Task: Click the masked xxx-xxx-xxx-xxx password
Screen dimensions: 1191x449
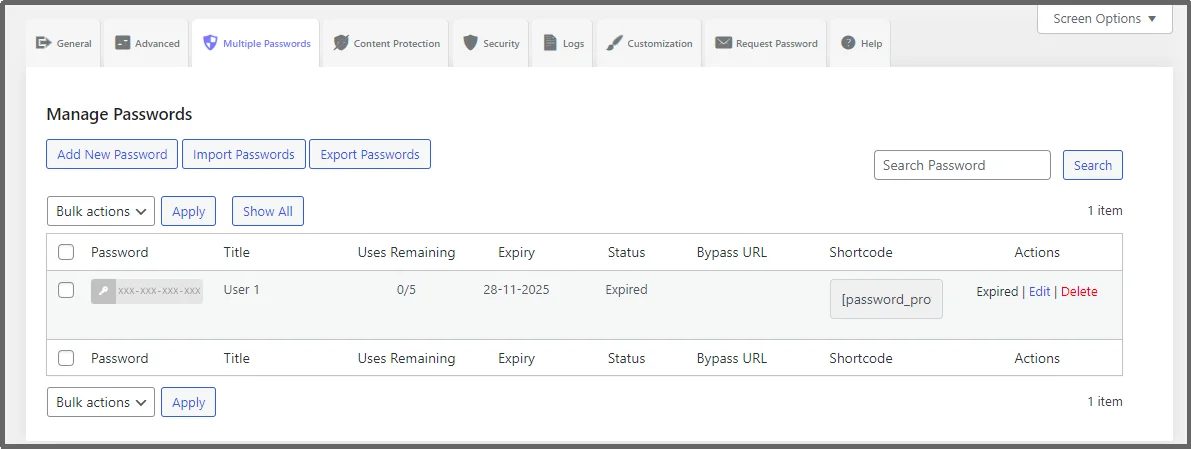Action: [160, 291]
